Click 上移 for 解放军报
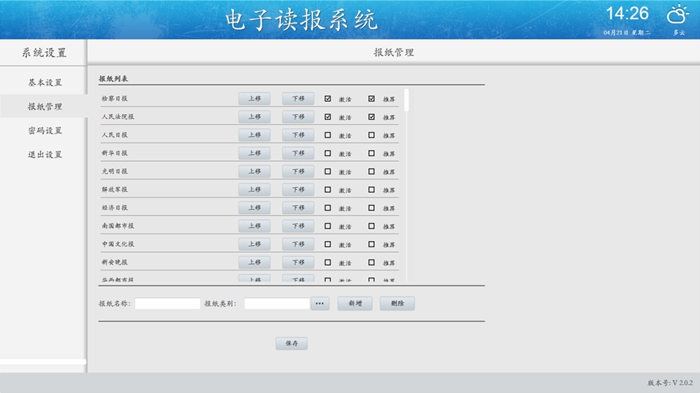The width and height of the screenshot is (700, 393). point(254,190)
